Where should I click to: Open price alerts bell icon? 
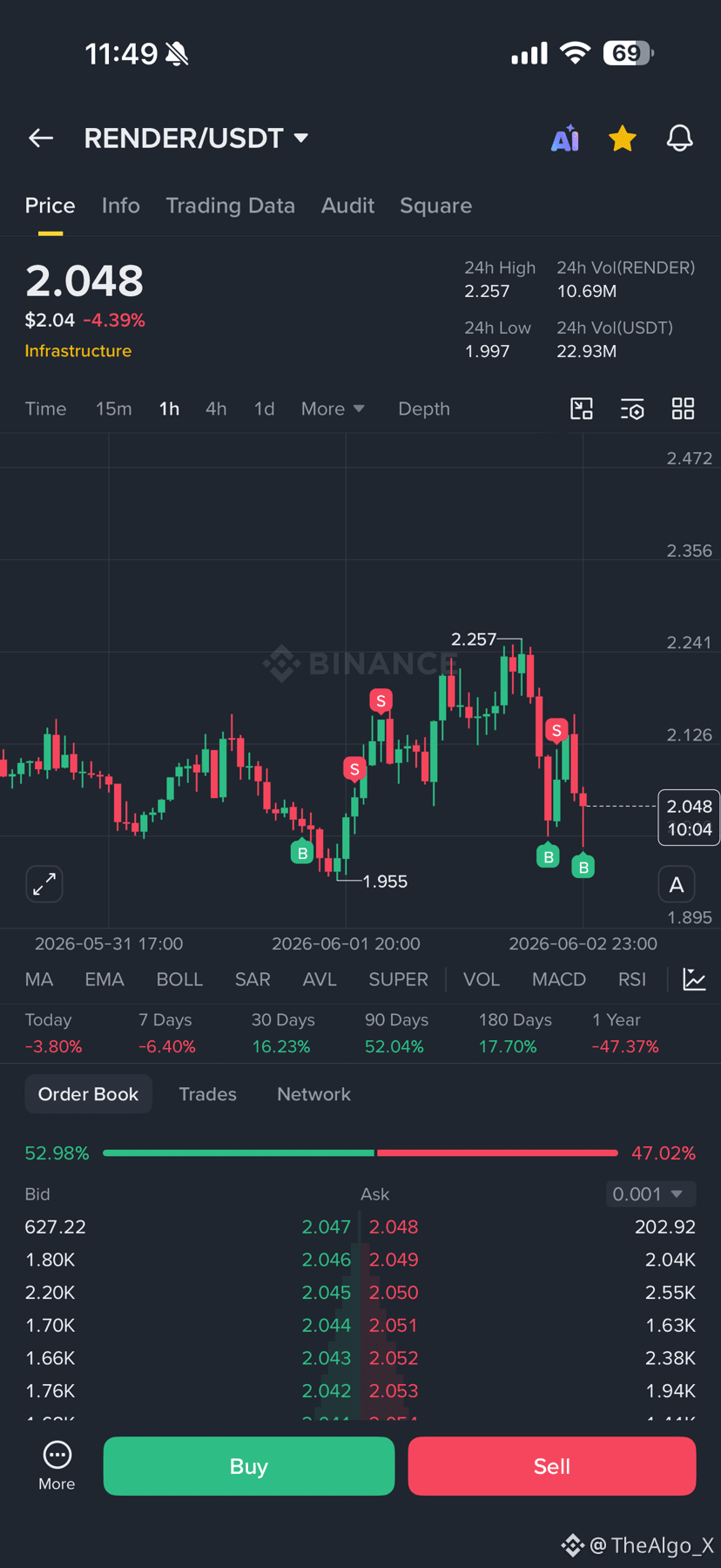click(679, 138)
